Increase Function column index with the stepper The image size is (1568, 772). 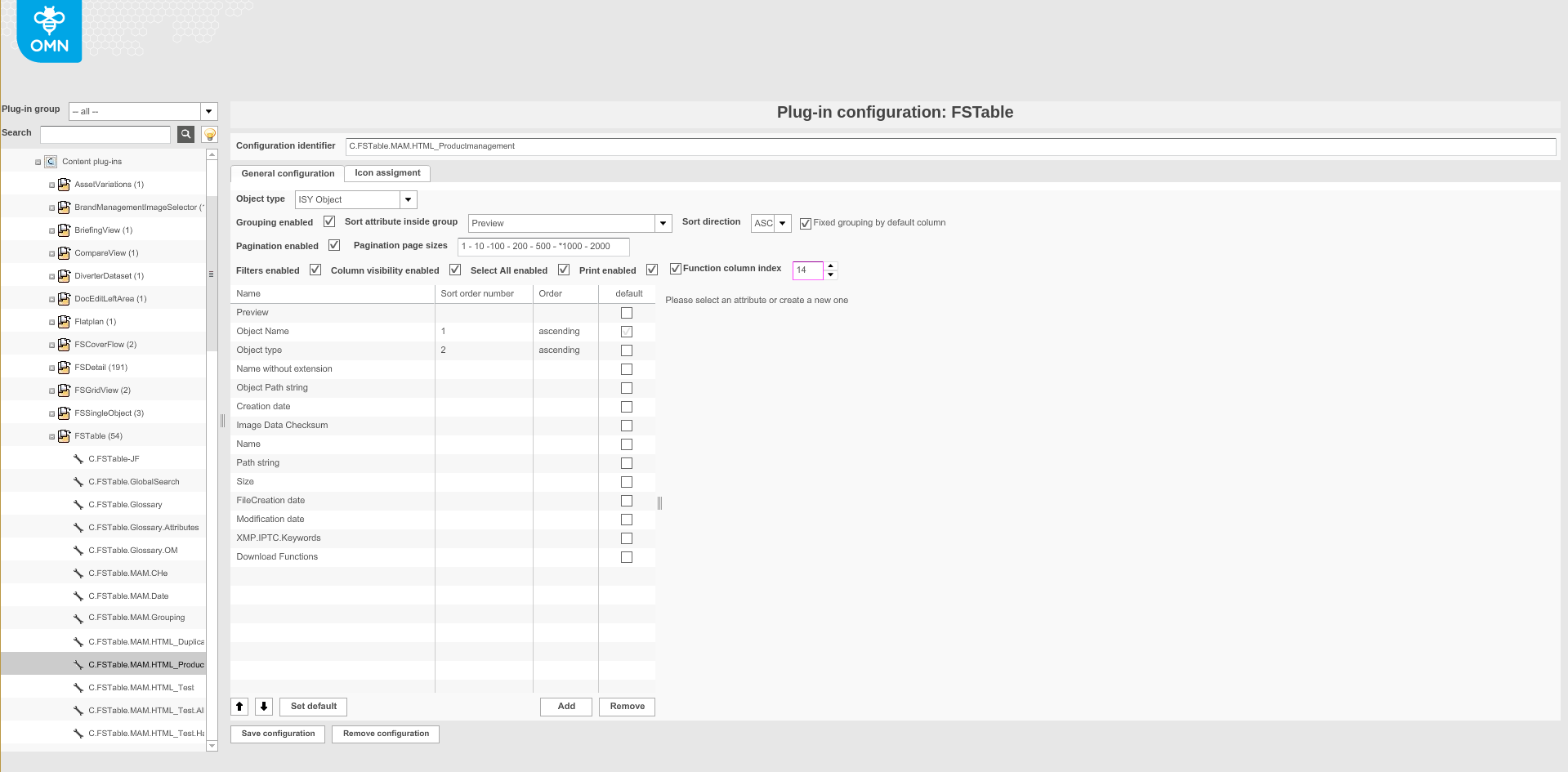click(x=831, y=266)
